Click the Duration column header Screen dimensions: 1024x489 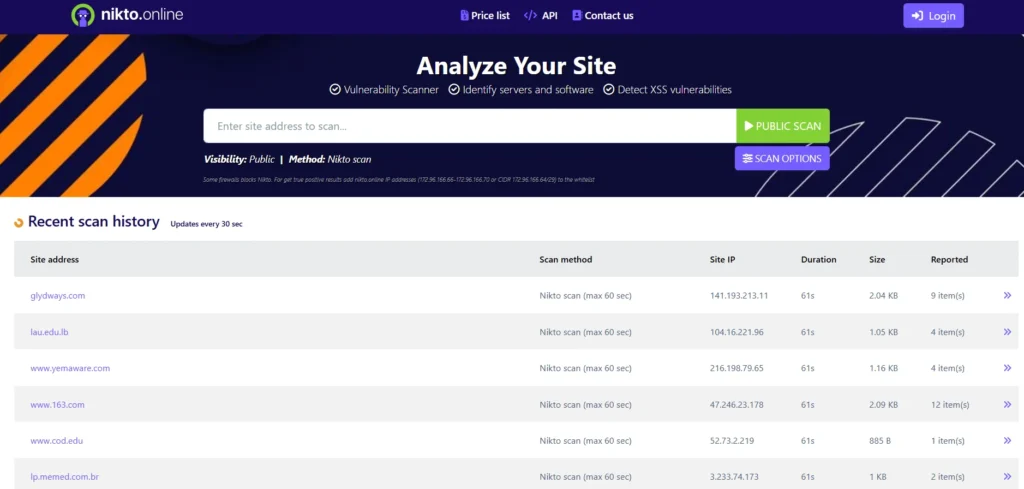tap(818, 259)
